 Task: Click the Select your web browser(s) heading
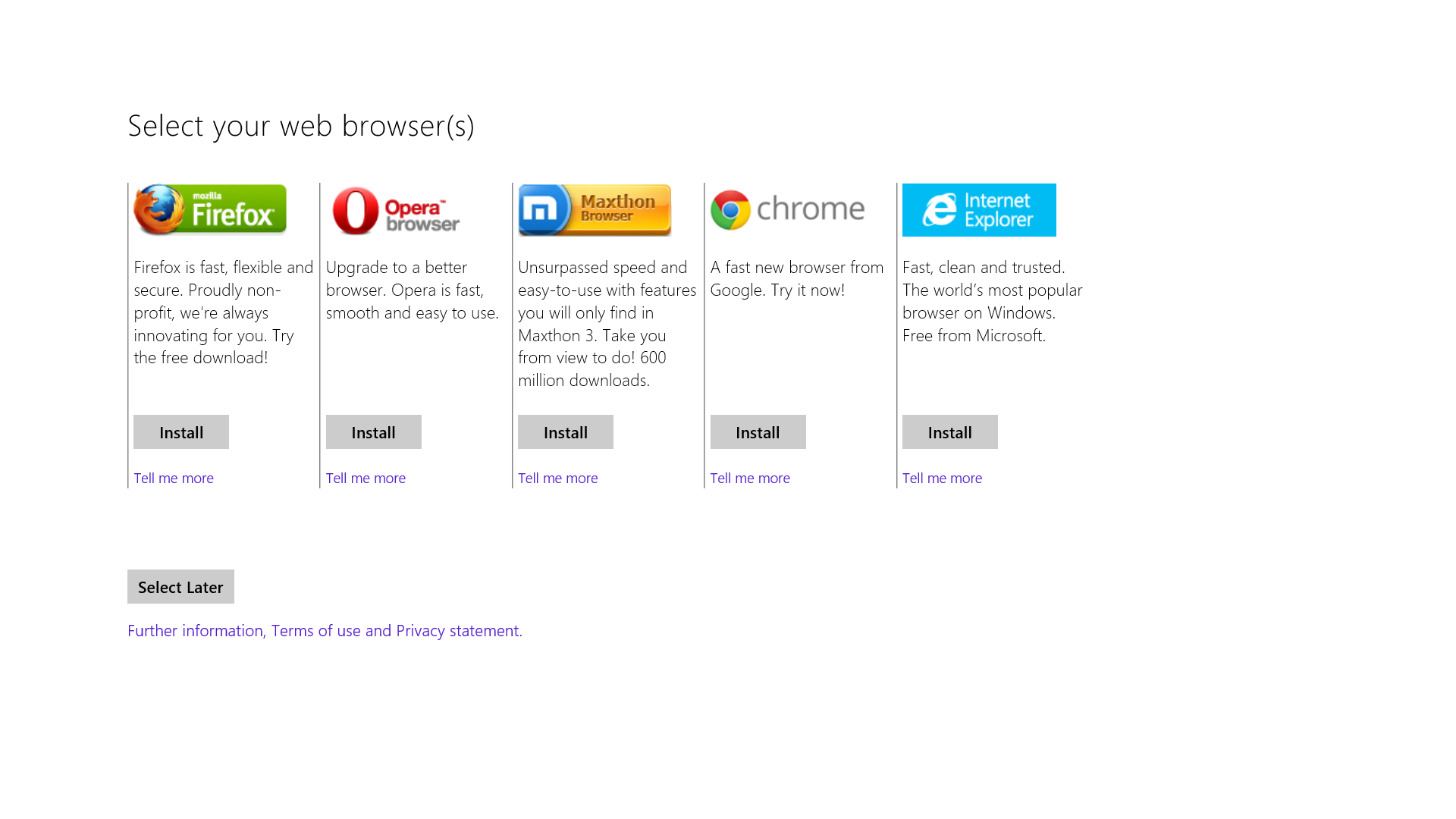pos(301,127)
